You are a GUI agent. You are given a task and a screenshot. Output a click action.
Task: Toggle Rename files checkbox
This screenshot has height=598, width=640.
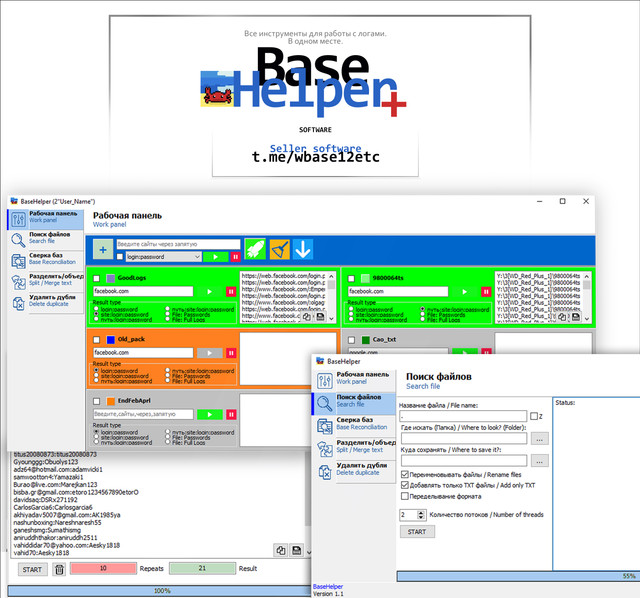tap(404, 474)
